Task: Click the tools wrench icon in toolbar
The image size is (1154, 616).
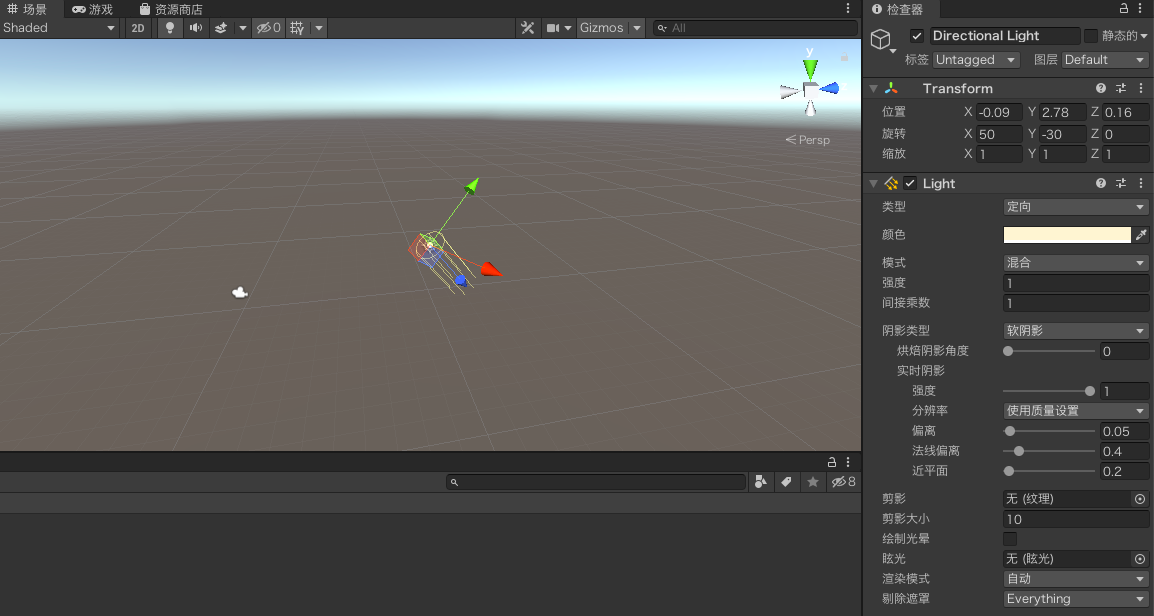Action: coord(527,28)
